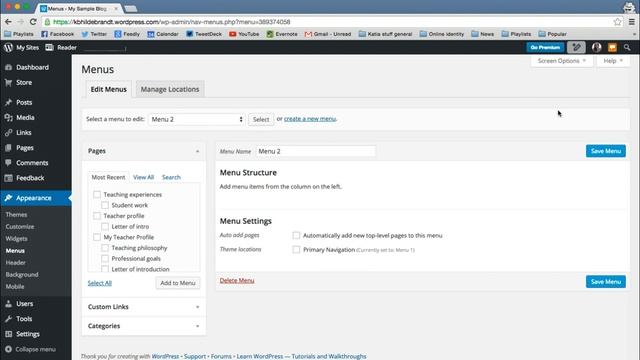Collapse the admin menu
The height and width of the screenshot is (360, 640).
point(31,349)
